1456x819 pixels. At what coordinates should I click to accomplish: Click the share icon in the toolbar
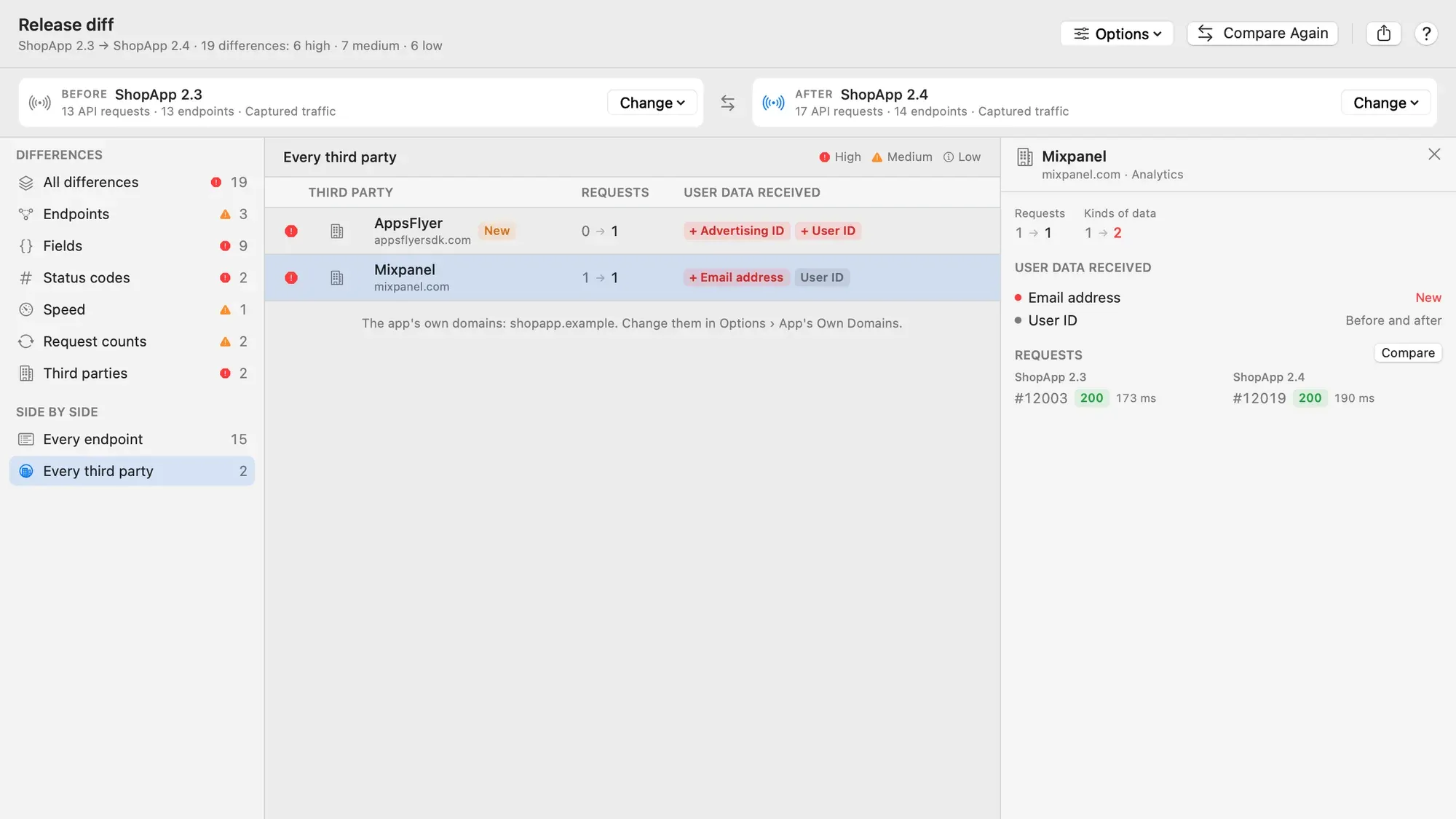[x=1384, y=33]
